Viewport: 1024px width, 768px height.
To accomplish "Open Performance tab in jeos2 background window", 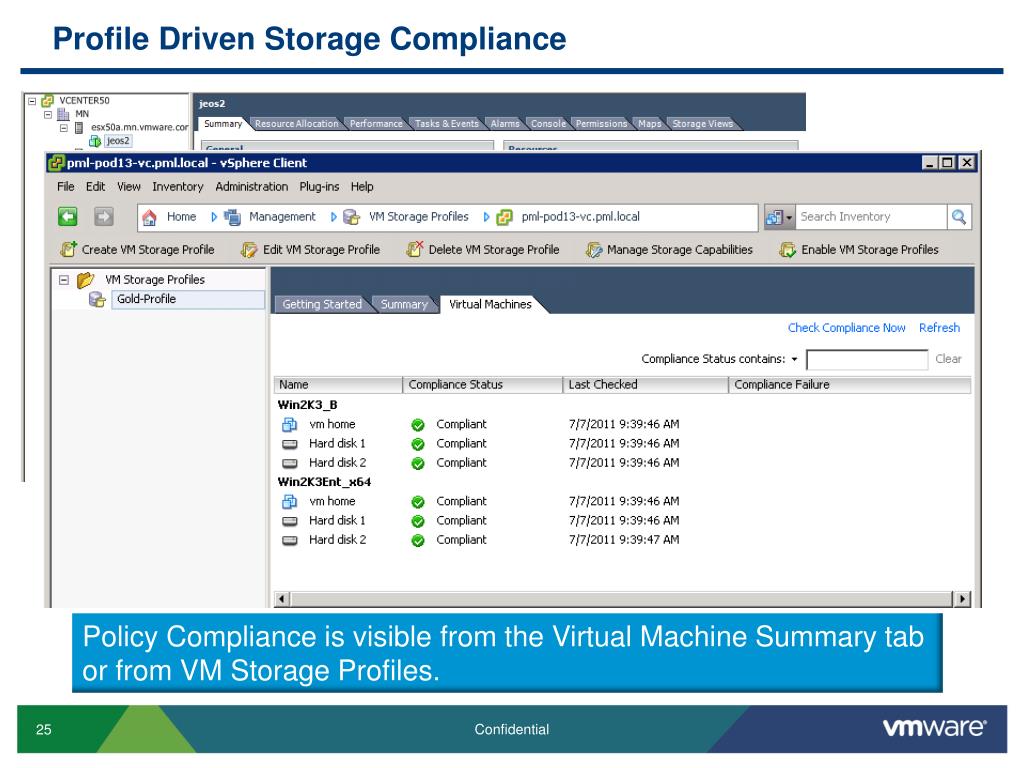I will pos(376,123).
